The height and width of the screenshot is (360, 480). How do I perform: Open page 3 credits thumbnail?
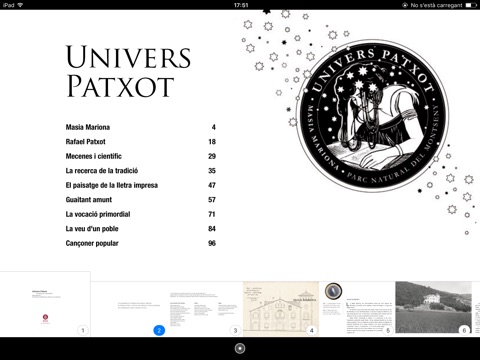205,309
